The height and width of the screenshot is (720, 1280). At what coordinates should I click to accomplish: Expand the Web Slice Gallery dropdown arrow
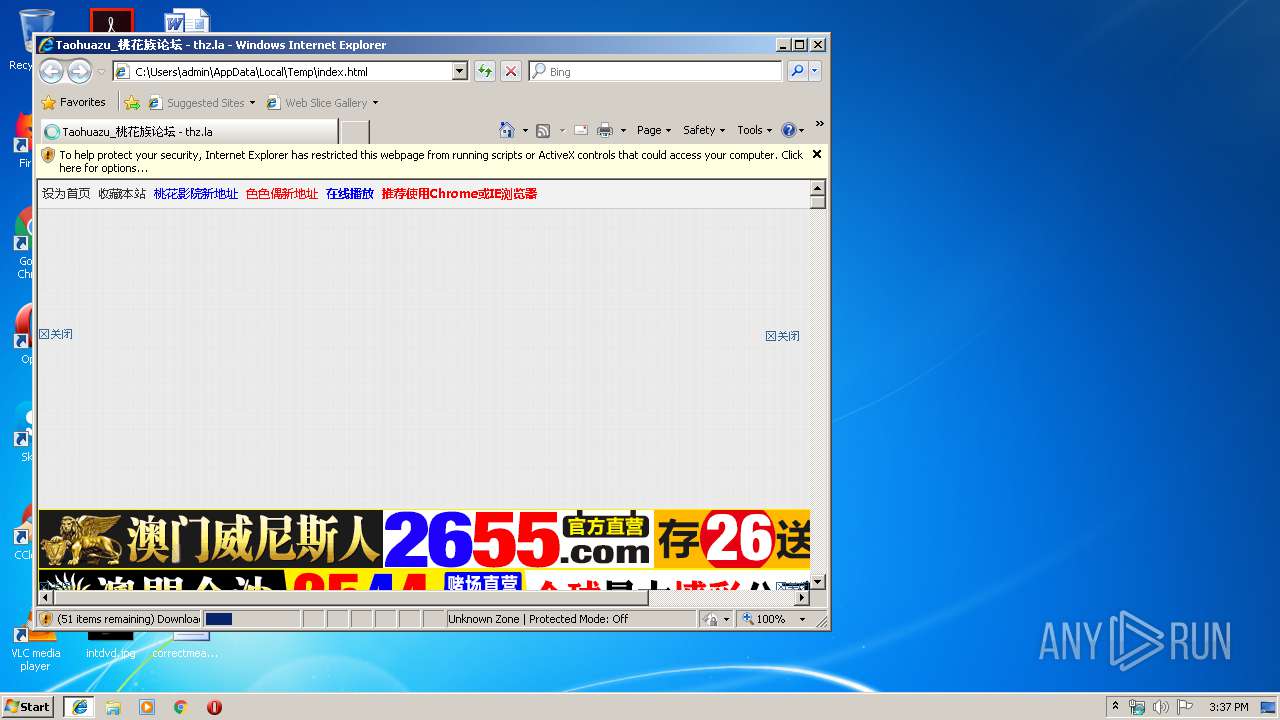tap(376, 103)
